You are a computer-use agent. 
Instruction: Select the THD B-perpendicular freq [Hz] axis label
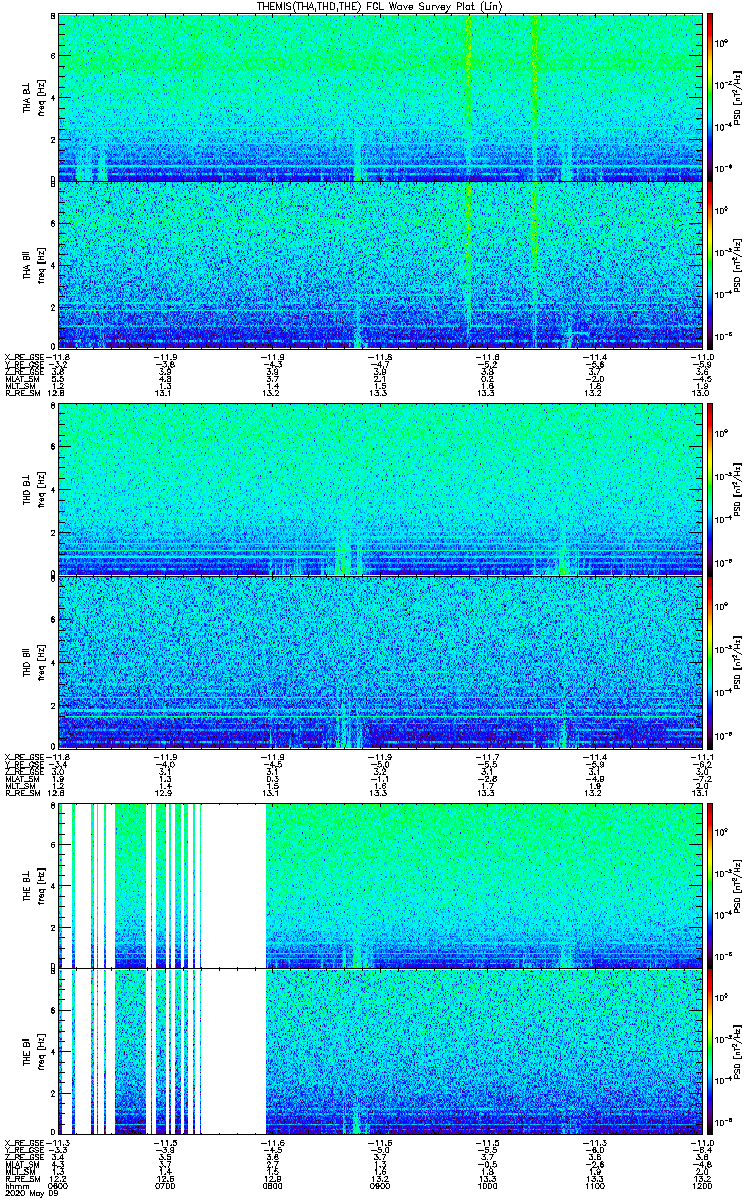tap(43, 490)
